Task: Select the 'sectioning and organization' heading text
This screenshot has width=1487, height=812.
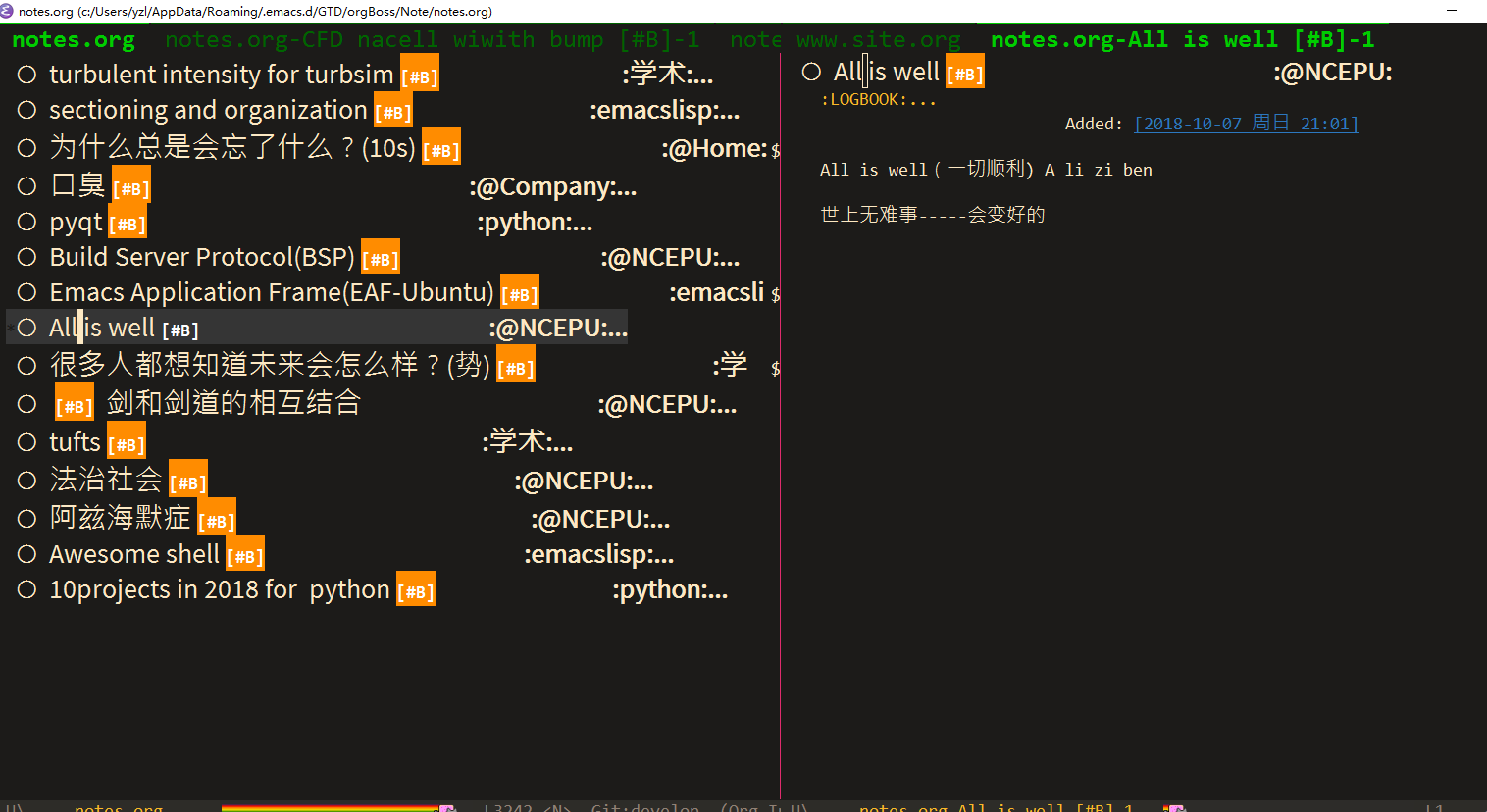Action: pos(208,110)
